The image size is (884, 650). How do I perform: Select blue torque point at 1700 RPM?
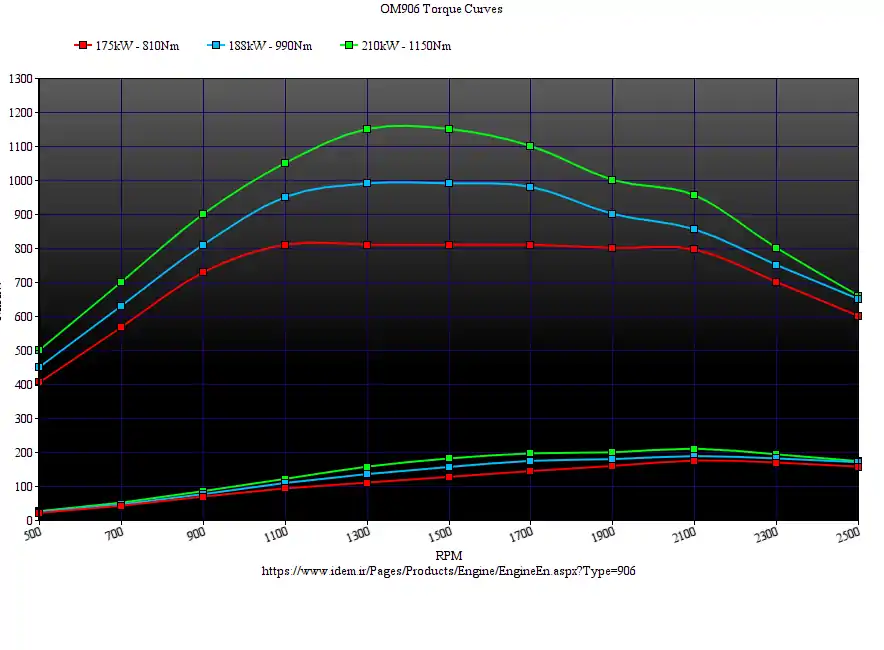pos(530,187)
